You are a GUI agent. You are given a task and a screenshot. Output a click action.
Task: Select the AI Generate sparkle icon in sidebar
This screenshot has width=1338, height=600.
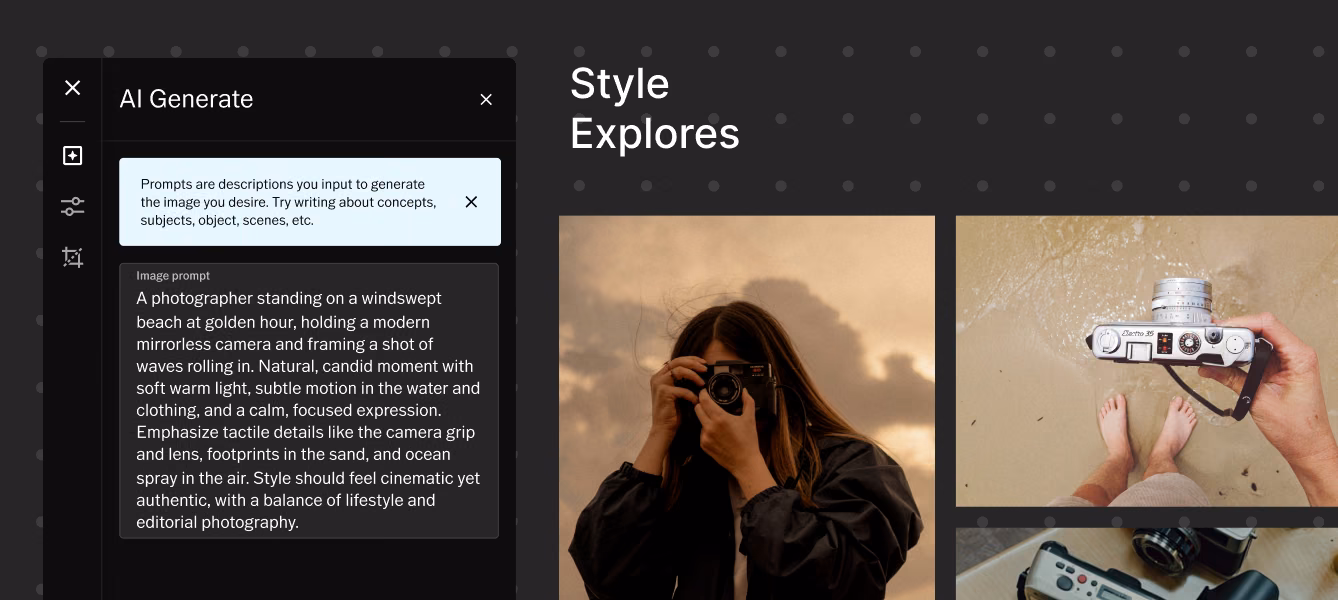click(72, 156)
